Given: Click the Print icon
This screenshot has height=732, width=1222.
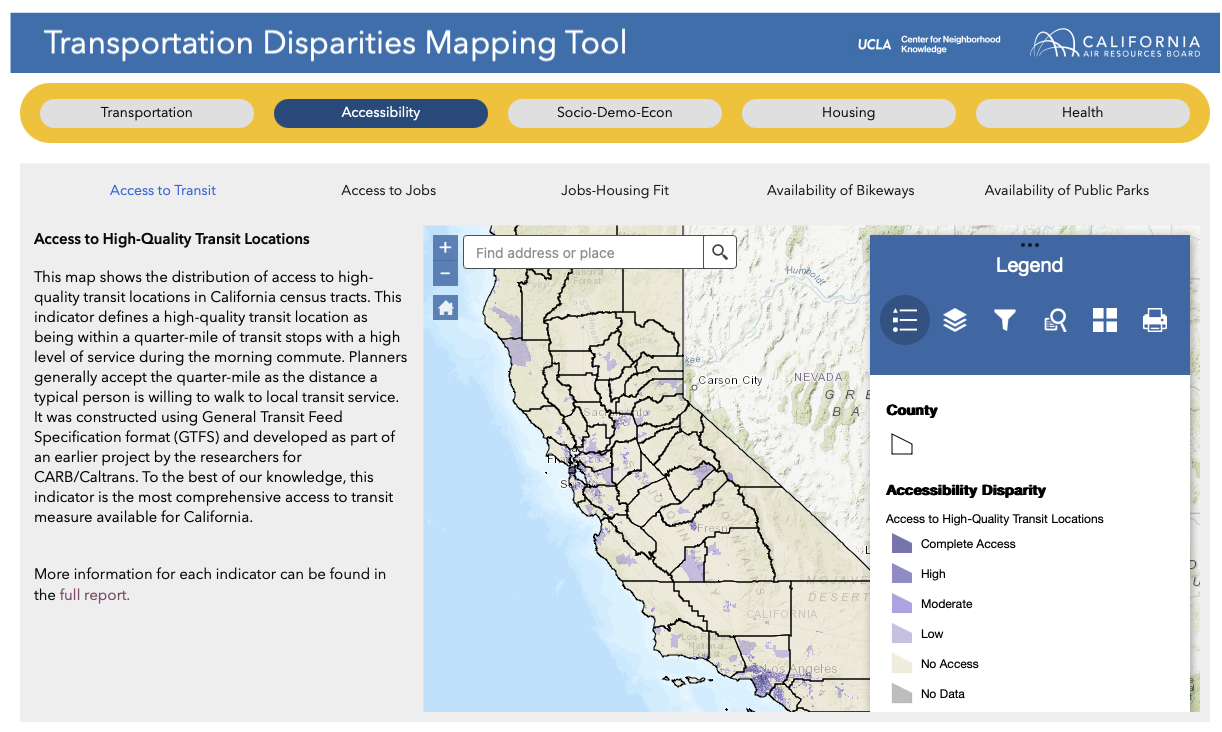Looking at the screenshot, I should point(1155,320).
